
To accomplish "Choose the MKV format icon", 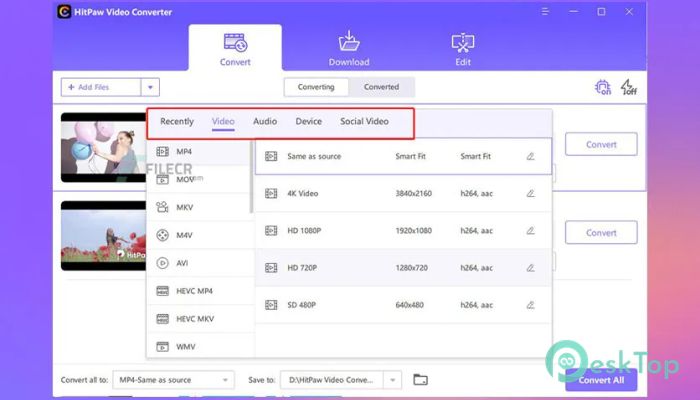I will coord(162,207).
